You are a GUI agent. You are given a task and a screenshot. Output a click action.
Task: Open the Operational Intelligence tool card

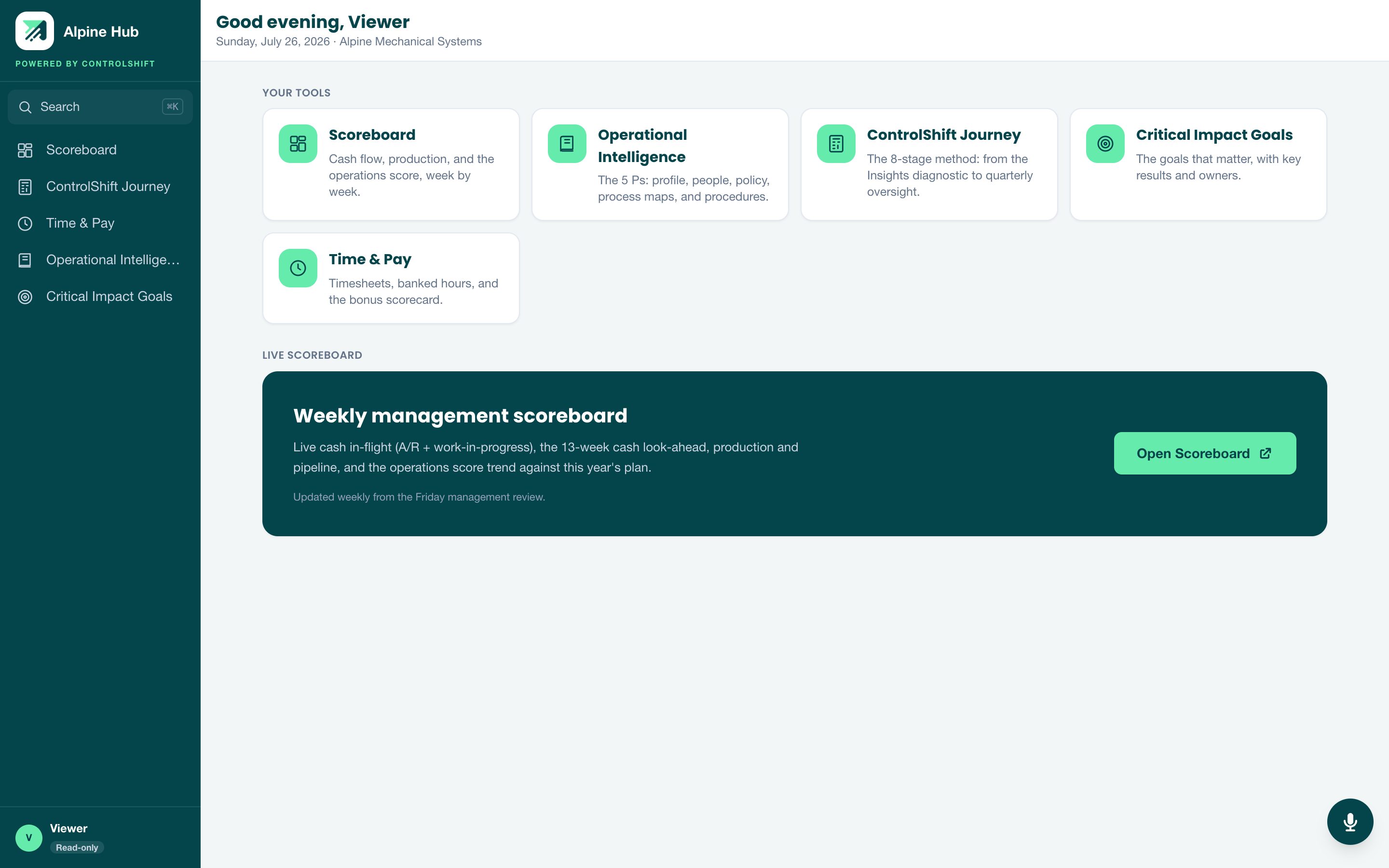click(x=660, y=164)
